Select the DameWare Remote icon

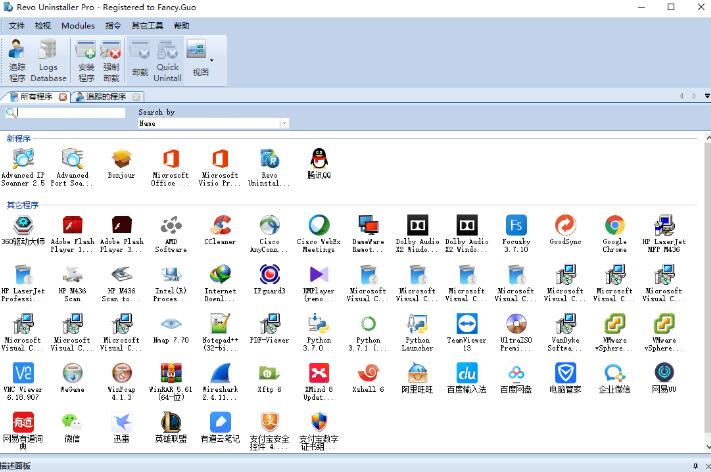pos(368,225)
